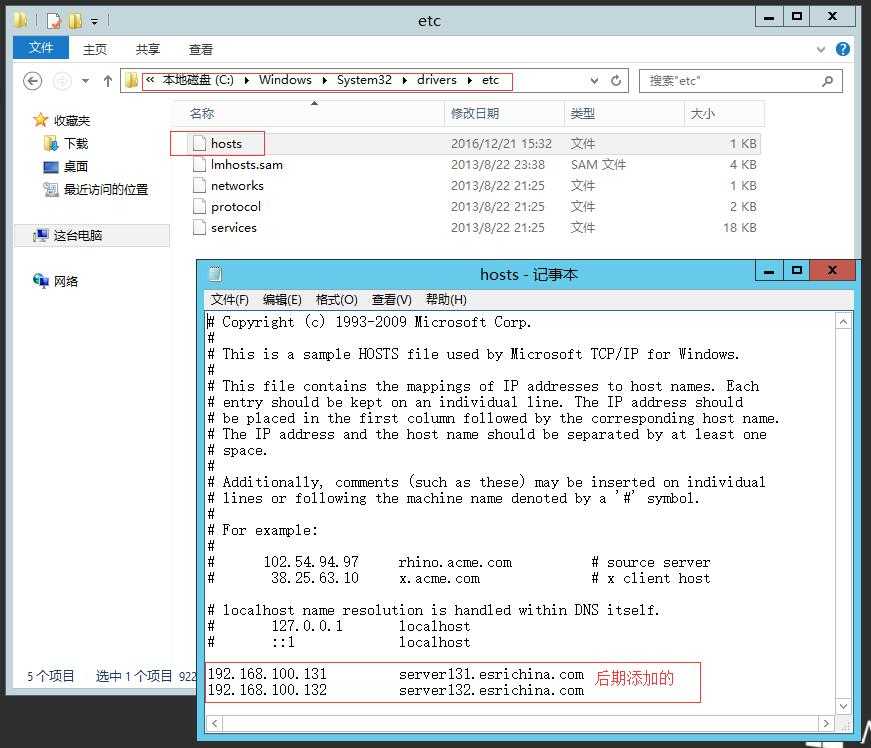Click the drivers breadcrumb in address bar
This screenshot has height=748, width=871.
point(437,80)
